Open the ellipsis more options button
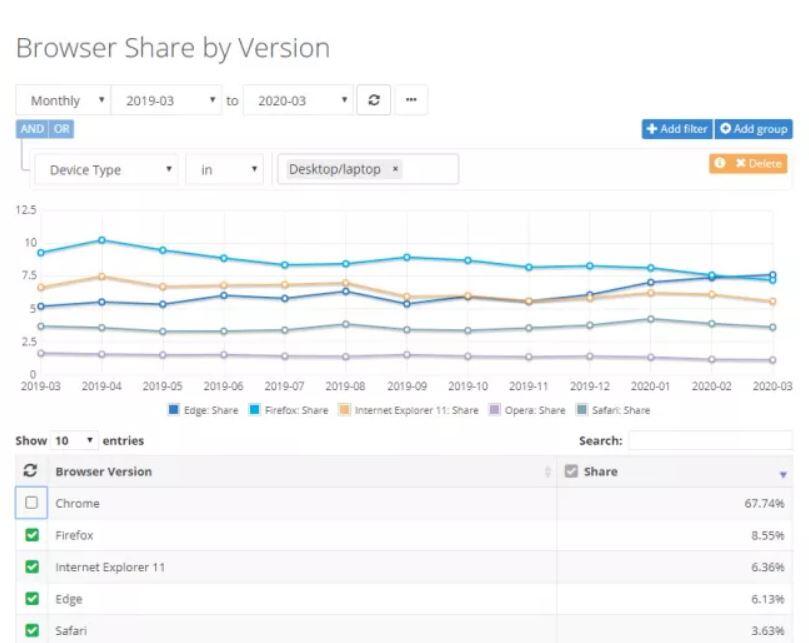Screen dimensions: 809x643 click(411, 100)
